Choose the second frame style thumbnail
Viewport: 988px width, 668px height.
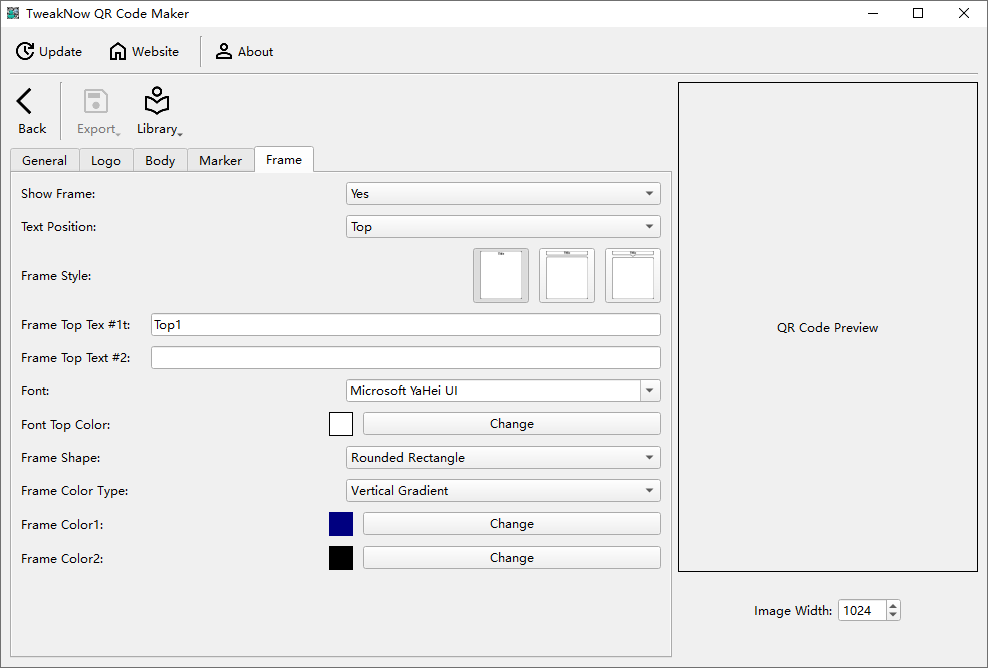[567, 275]
